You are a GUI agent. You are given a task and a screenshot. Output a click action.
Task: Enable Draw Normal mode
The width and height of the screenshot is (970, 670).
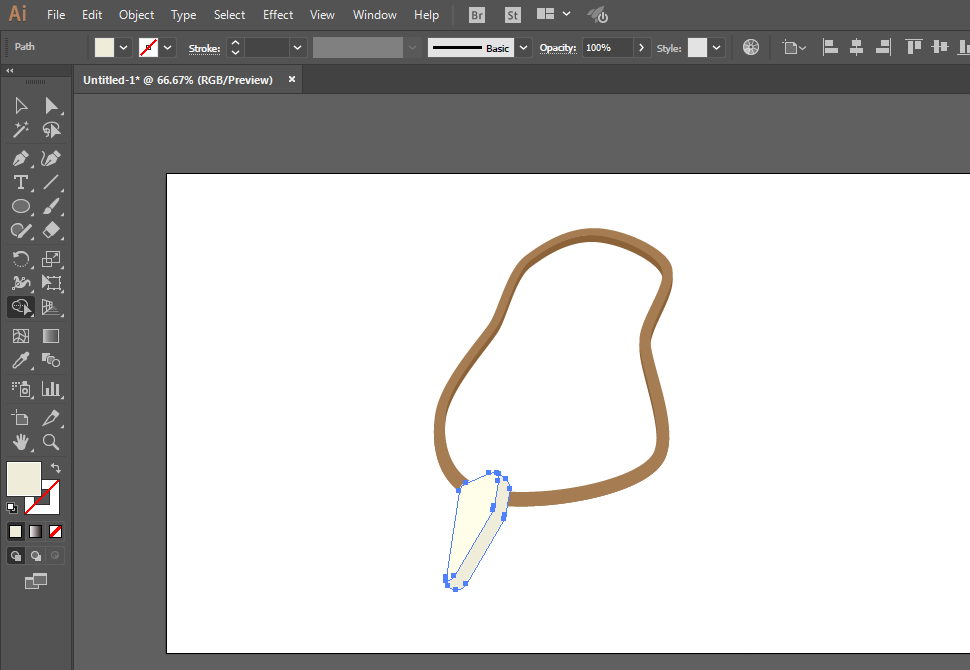click(x=15, y=556)
